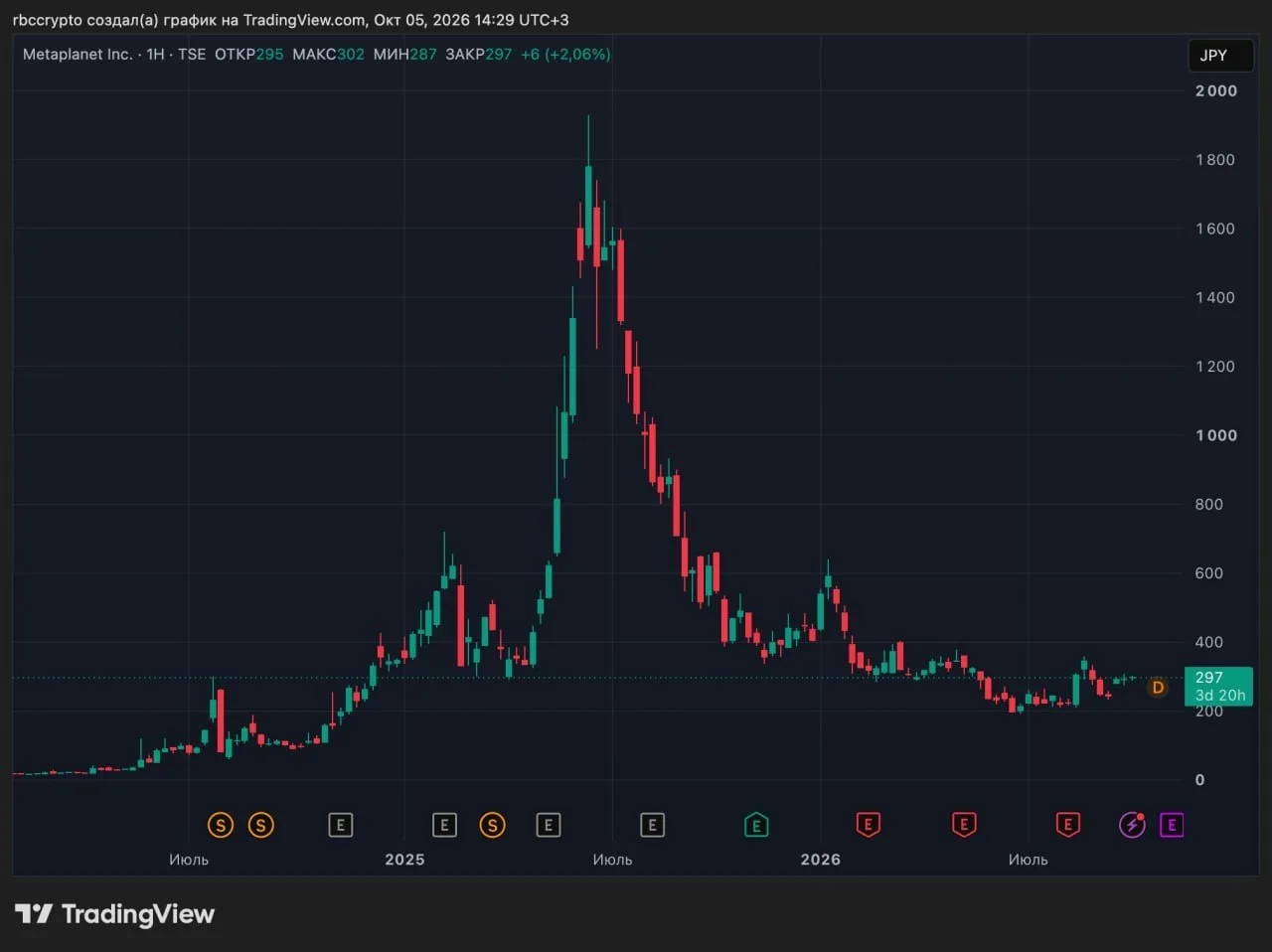Screen dimensions: 1272x952
Task: Click the green 297 current price label
Action: 1209,678
